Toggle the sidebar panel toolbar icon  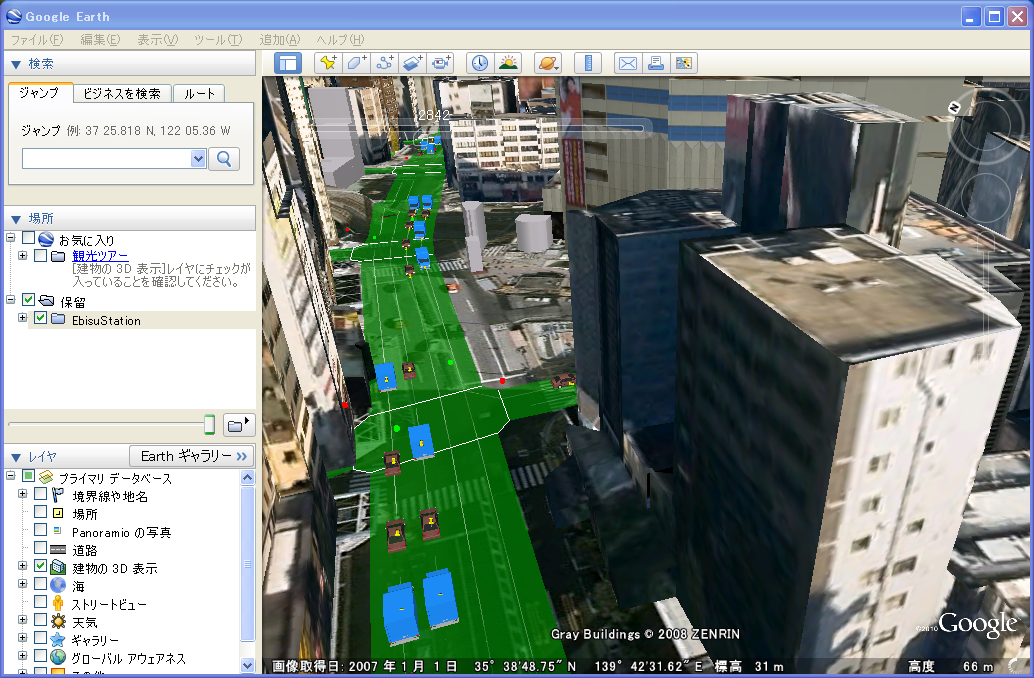coord(288,63)
